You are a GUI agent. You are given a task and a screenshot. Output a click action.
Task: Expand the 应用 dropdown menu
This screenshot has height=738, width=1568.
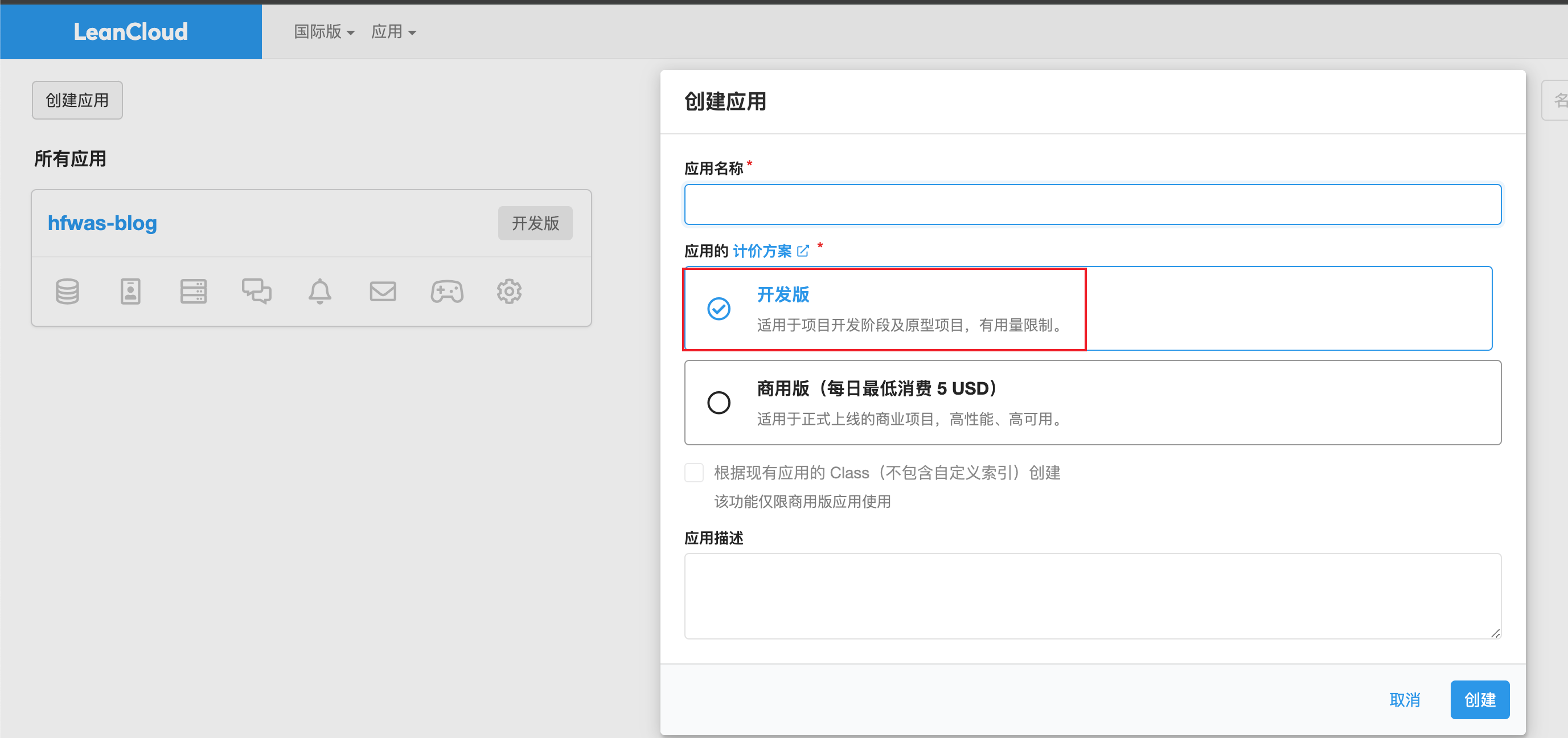pyautogui.click(x=393, y=32)
